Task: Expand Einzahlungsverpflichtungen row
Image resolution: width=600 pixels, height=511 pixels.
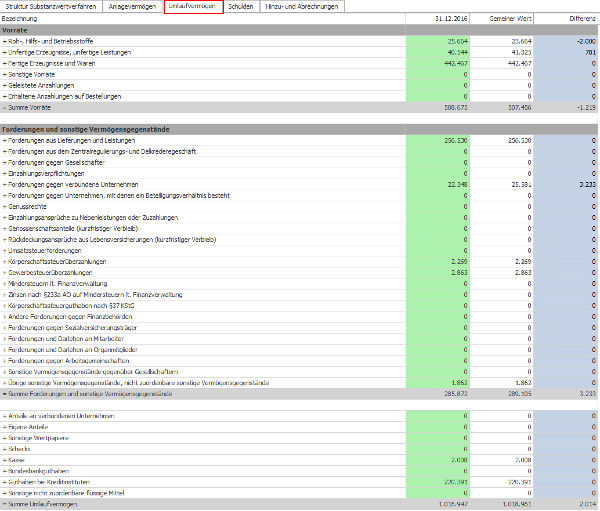Action: [x=5, y=173]
